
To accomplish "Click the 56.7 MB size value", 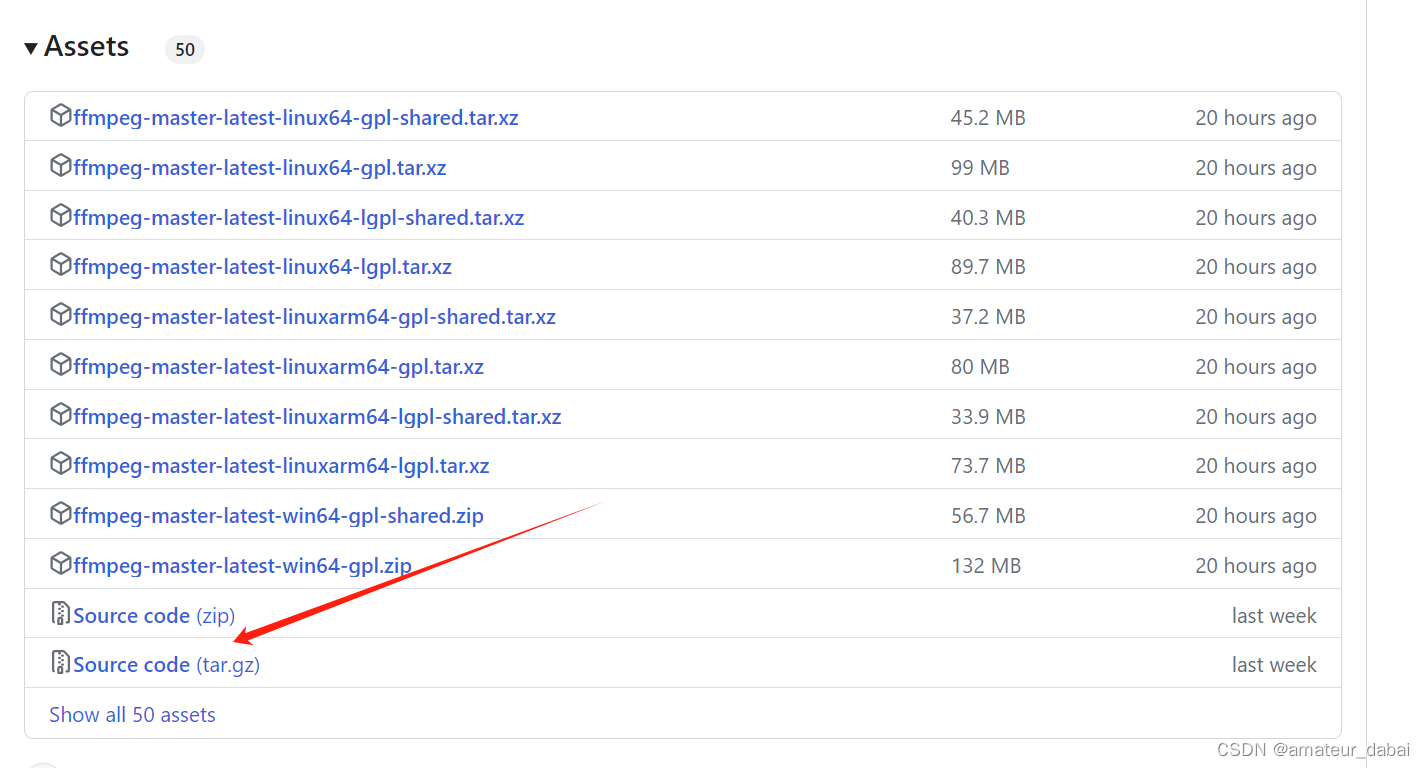I will click(988, 516).
